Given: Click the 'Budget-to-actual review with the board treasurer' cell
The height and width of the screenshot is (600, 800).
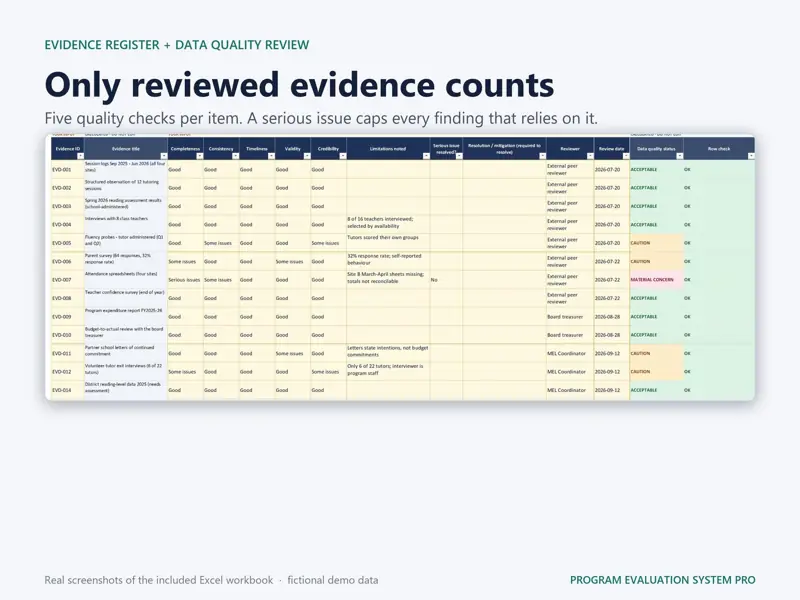Looking at the screenshot, I should tap(126, 335).
